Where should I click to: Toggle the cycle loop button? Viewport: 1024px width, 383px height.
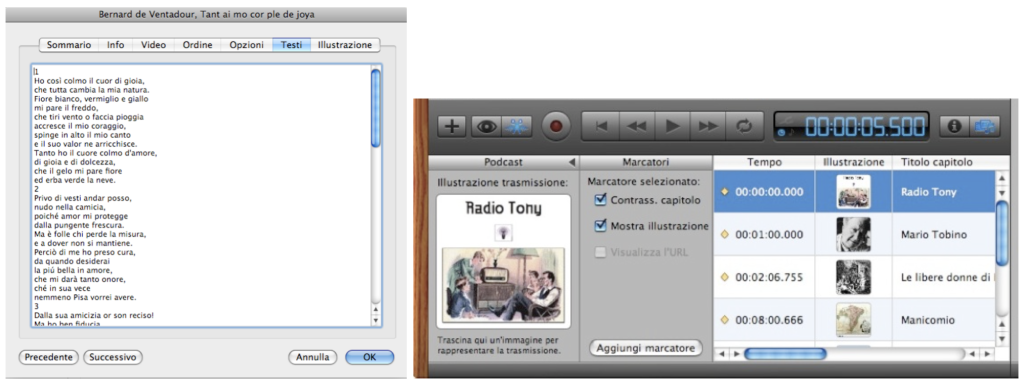coord(744,126)
